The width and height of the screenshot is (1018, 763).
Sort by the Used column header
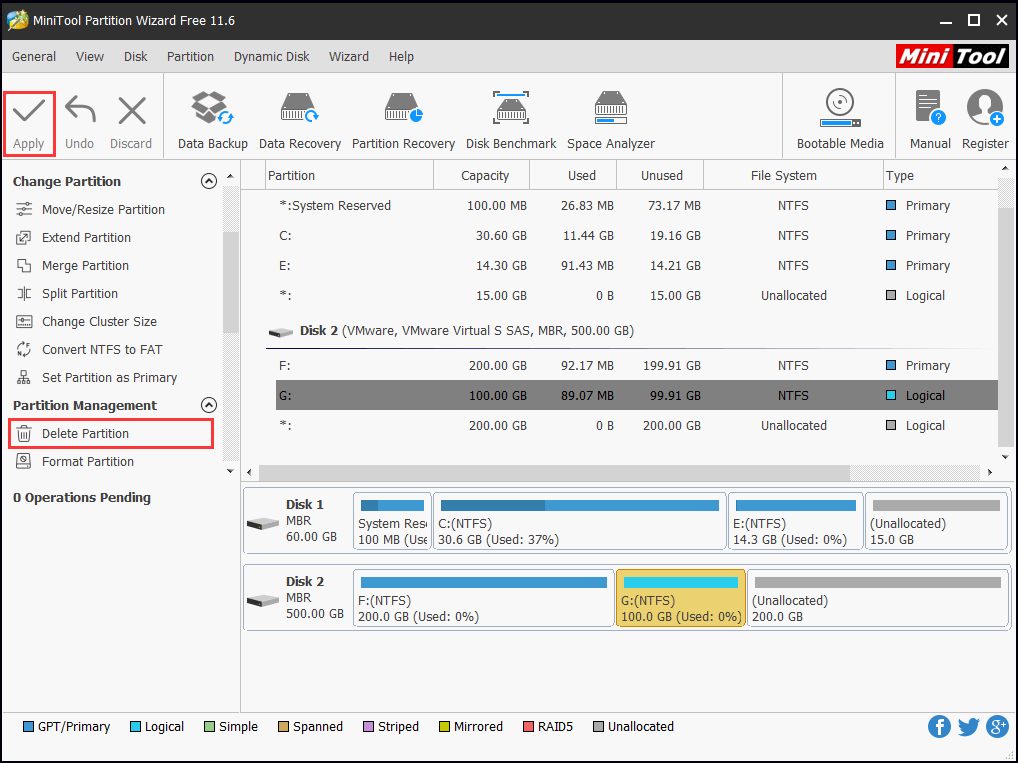point(573,175)
